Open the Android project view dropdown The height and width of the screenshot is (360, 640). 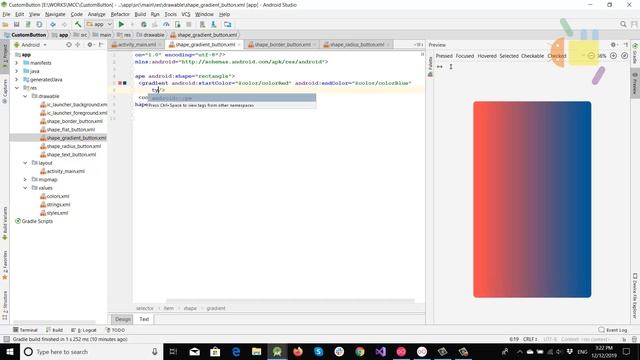pyautogui.click(x=31, y=44)
